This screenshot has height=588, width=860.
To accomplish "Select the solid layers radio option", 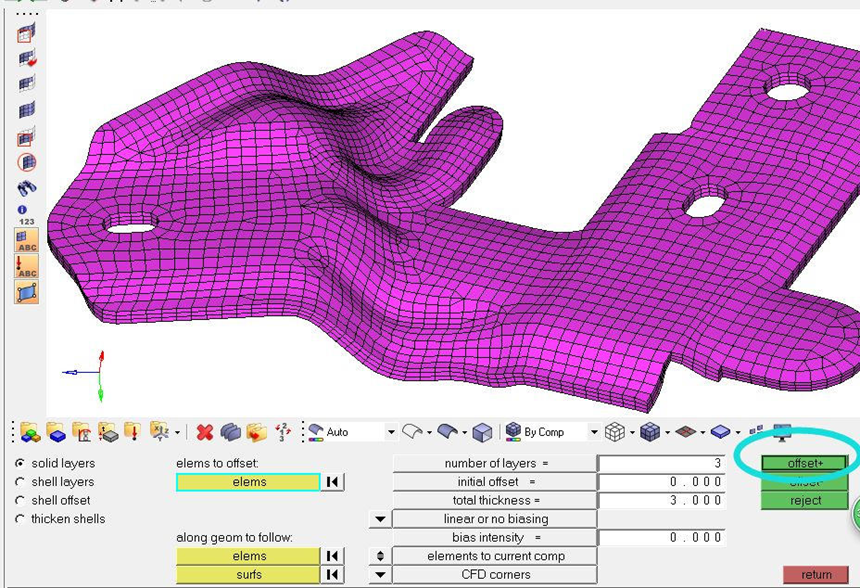I will (x=20, y=463).
